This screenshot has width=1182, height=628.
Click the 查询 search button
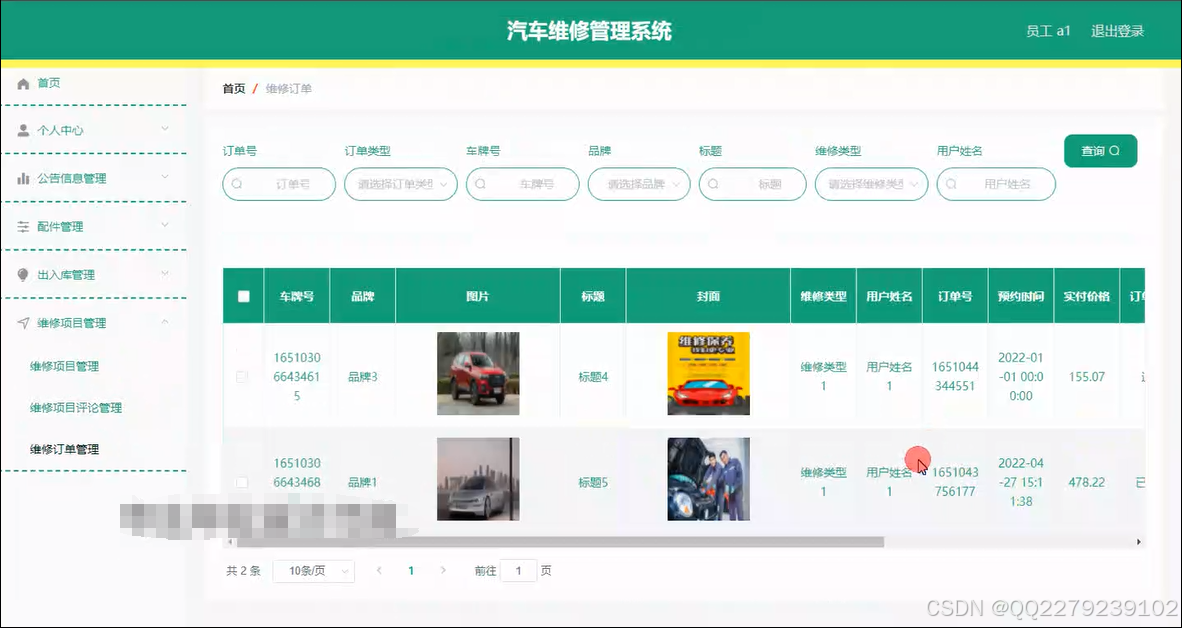coord(1100,150)
